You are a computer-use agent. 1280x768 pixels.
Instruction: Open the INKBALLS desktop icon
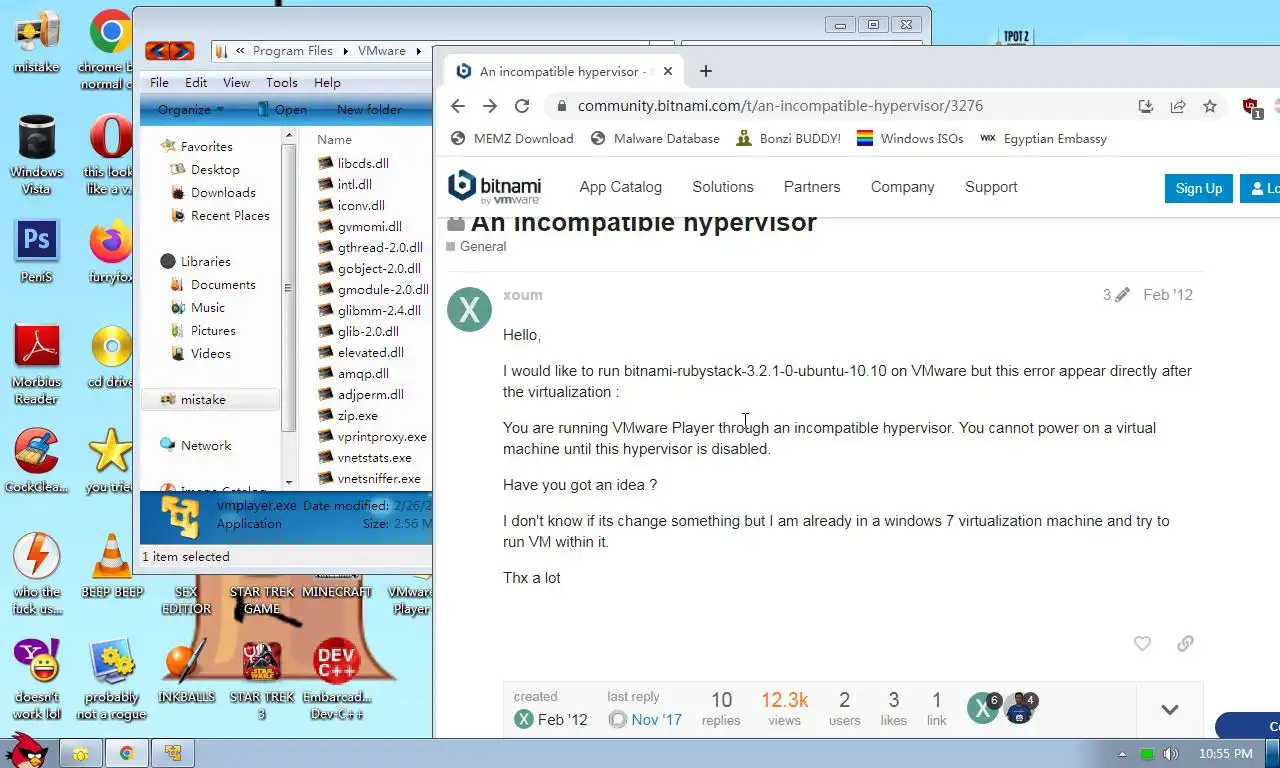click(186, 672)
